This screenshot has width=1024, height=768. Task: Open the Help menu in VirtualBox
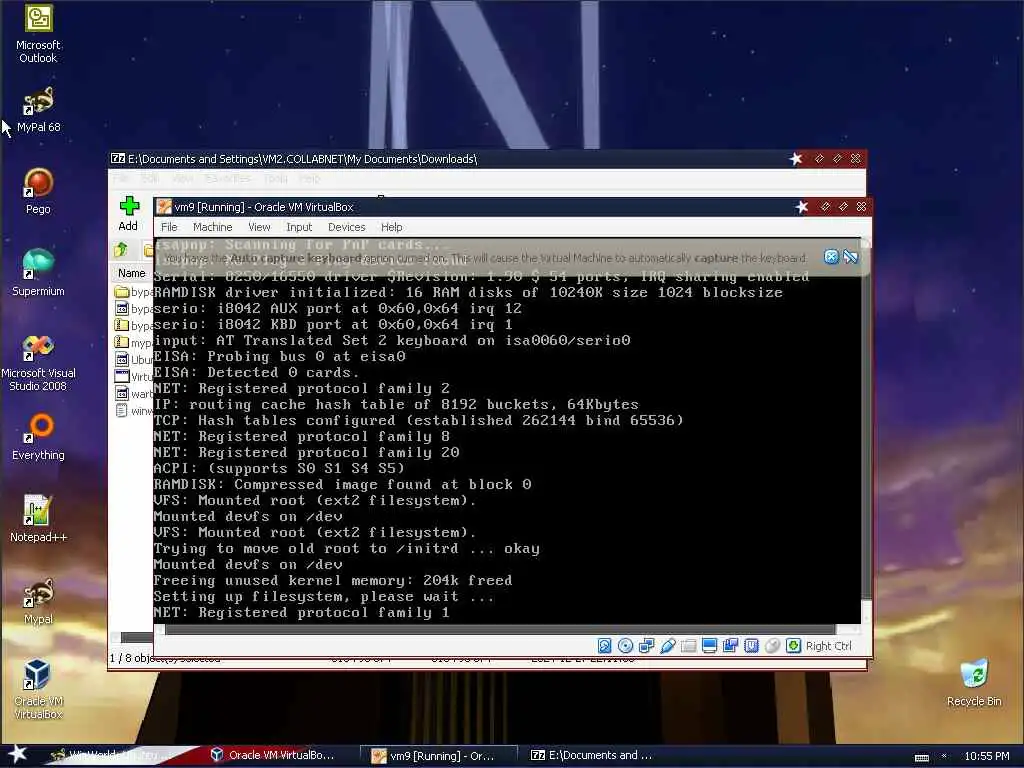[x=391, y=227]
